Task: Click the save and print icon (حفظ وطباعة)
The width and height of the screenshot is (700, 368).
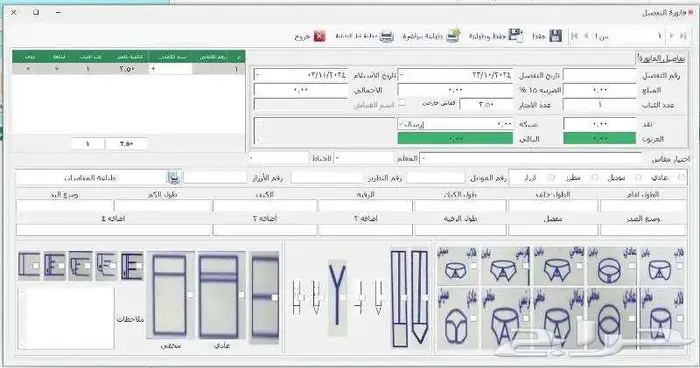Action: click(x=516, y=36)
